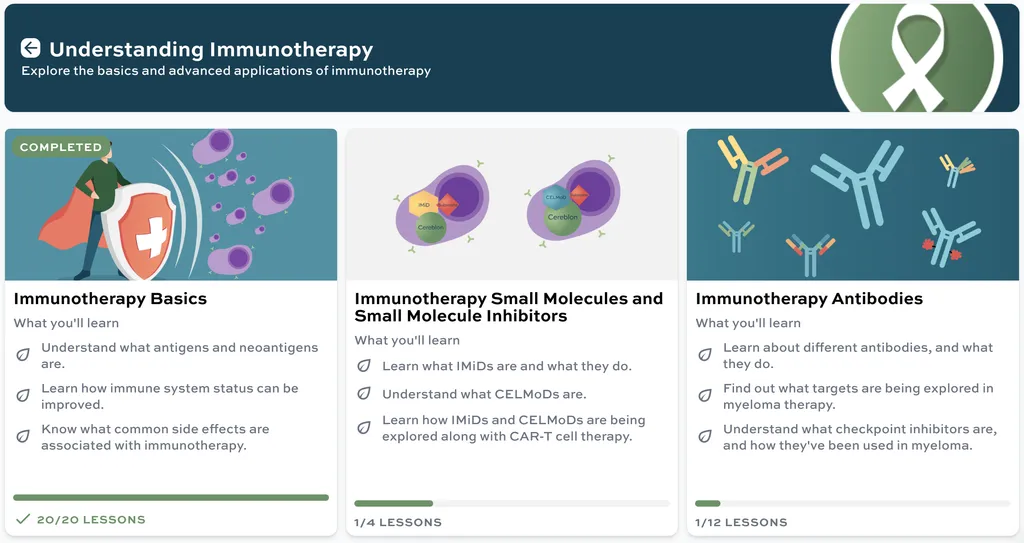Click the Immunotherapy Basics full progress bar
The image size is (1024, 543).
coord(171,497)
